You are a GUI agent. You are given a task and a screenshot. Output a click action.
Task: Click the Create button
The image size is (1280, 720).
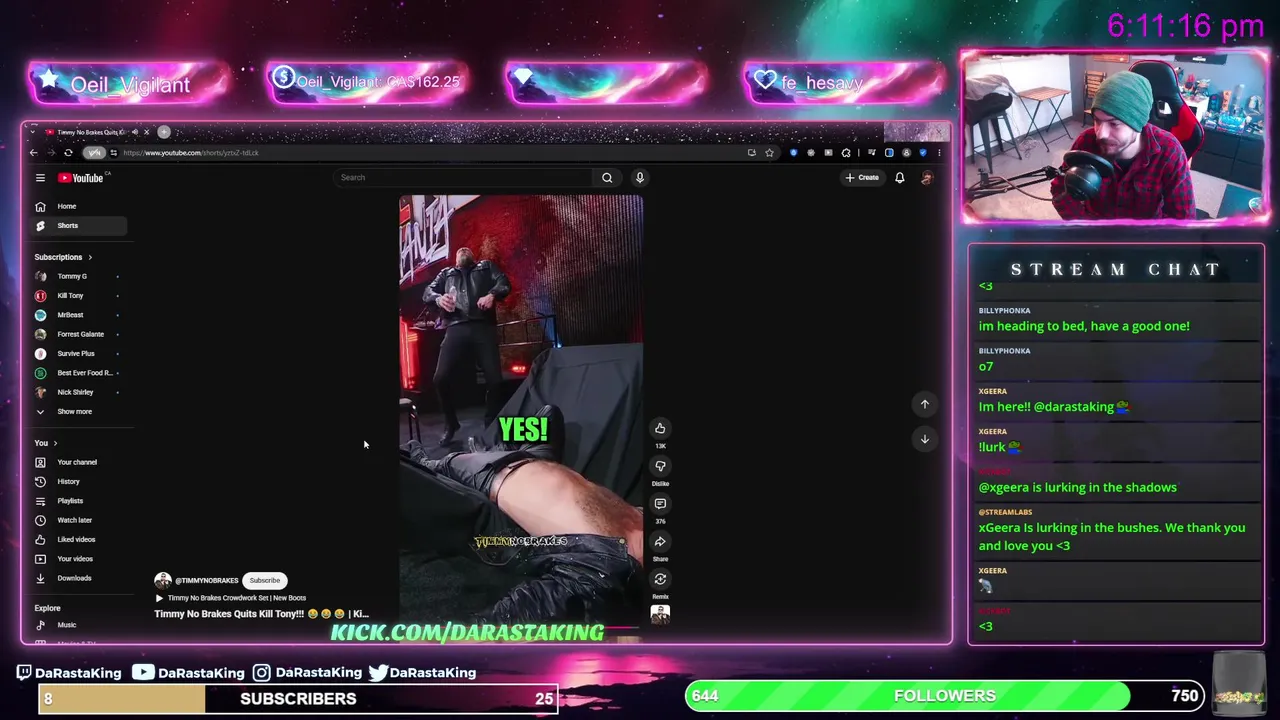click(x=862, y=178)
